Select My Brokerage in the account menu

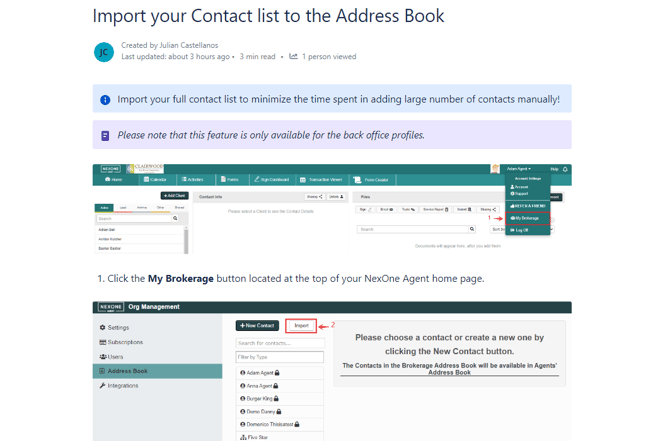click(526, 218)
